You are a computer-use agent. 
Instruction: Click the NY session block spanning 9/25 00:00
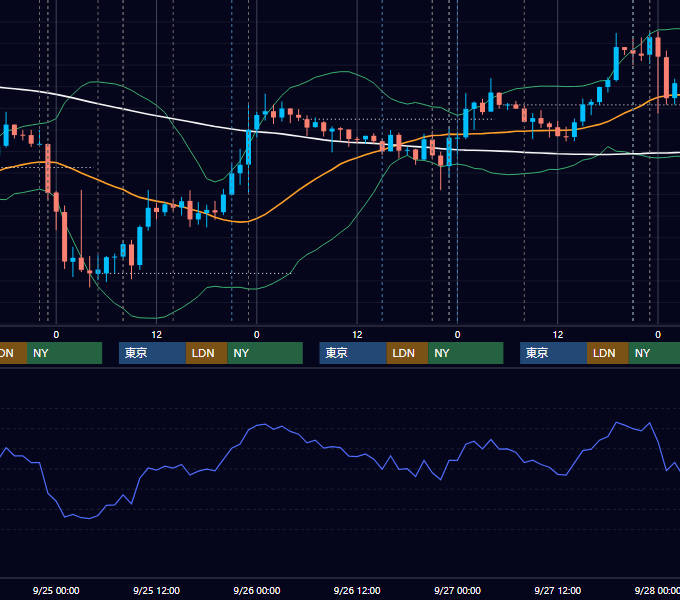tap(64, 353)
